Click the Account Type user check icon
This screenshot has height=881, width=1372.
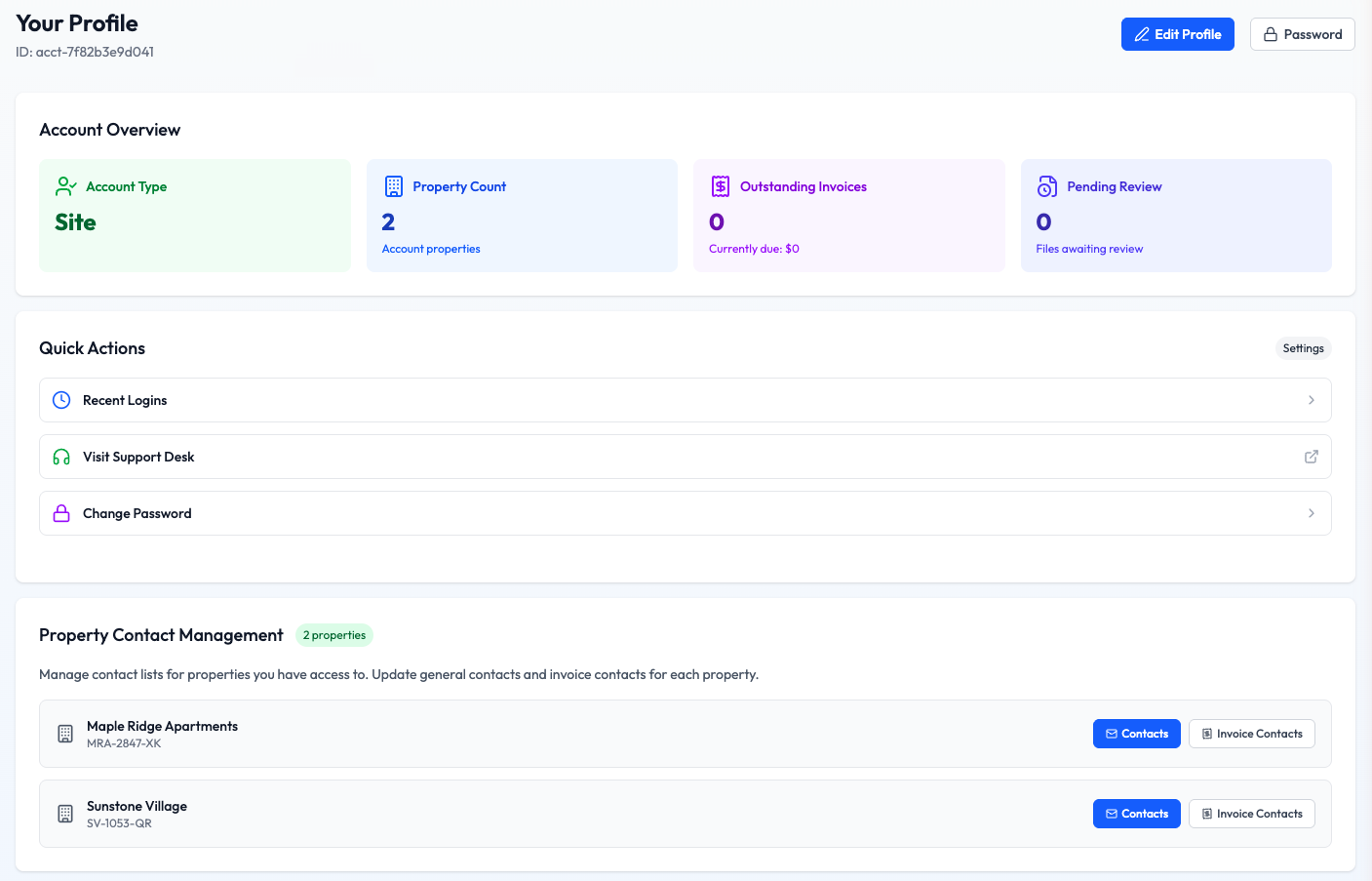[66, 186]
